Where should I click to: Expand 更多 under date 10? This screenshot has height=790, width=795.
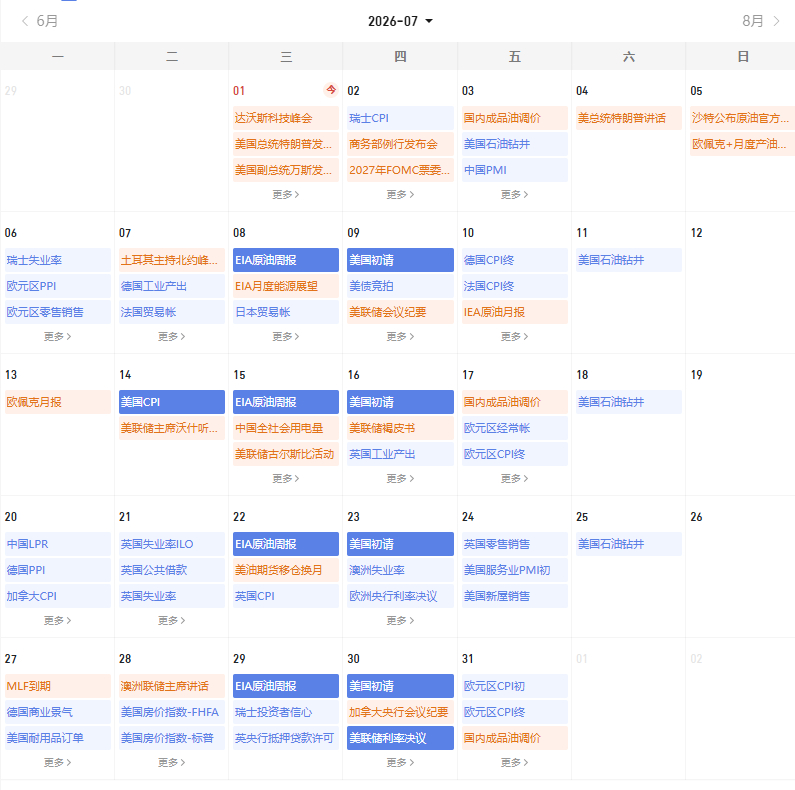click(514, 336)
